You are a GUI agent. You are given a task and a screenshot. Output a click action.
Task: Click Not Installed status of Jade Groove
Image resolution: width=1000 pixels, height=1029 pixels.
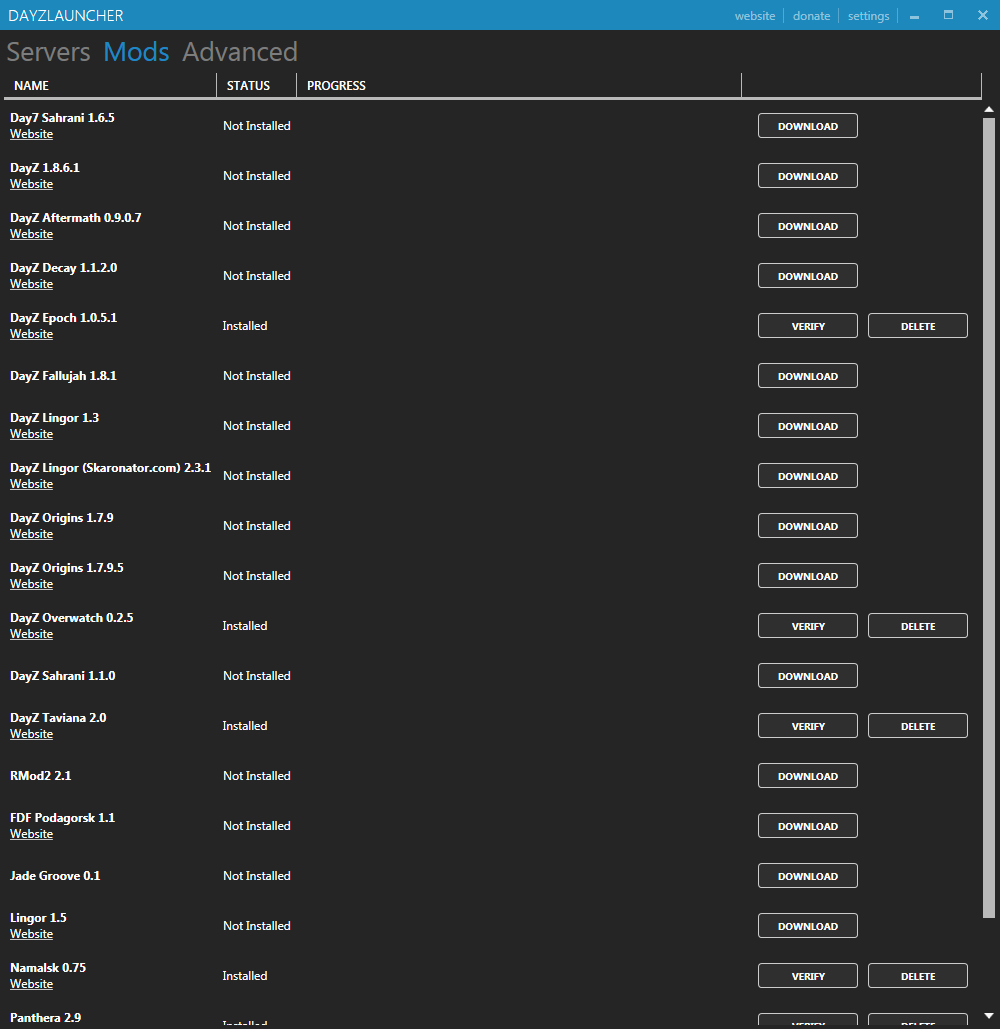point(257,875)
